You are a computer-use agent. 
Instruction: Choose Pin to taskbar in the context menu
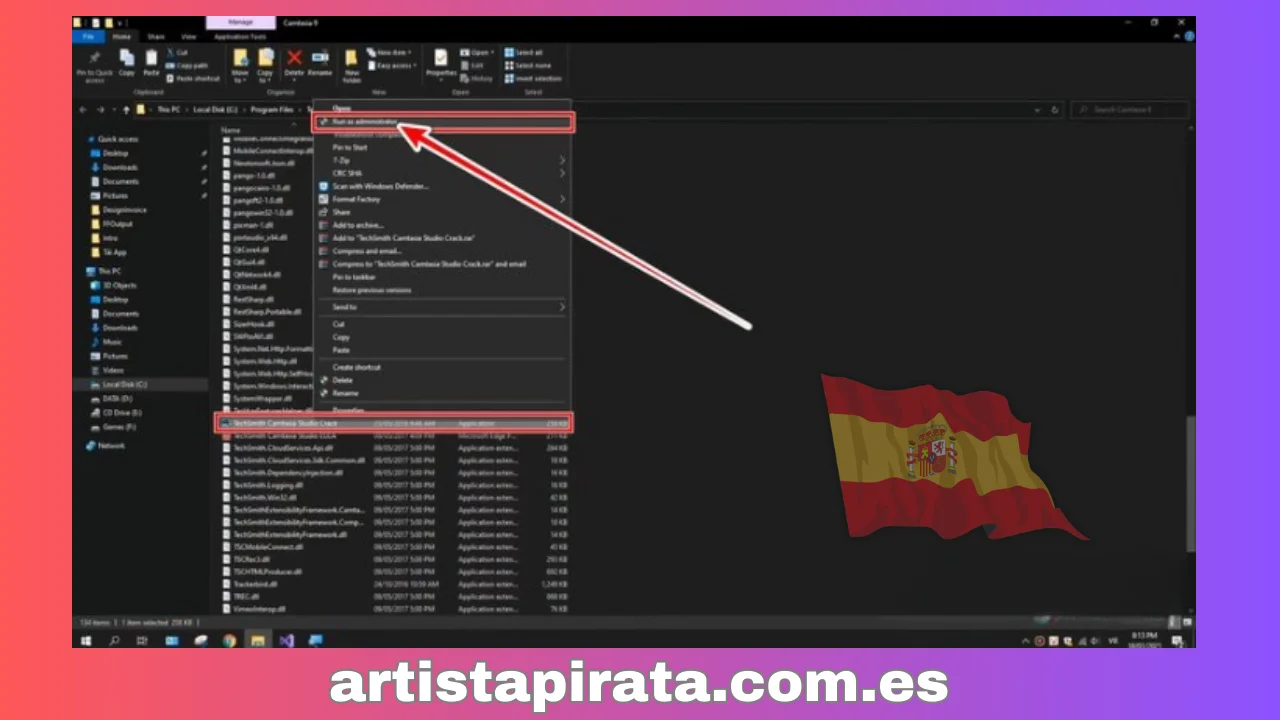(x=443, y=277)
